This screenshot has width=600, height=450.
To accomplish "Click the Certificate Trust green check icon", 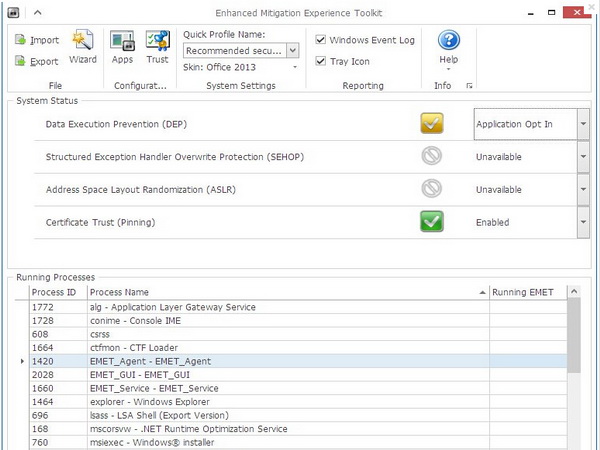I will pos(432,222).
